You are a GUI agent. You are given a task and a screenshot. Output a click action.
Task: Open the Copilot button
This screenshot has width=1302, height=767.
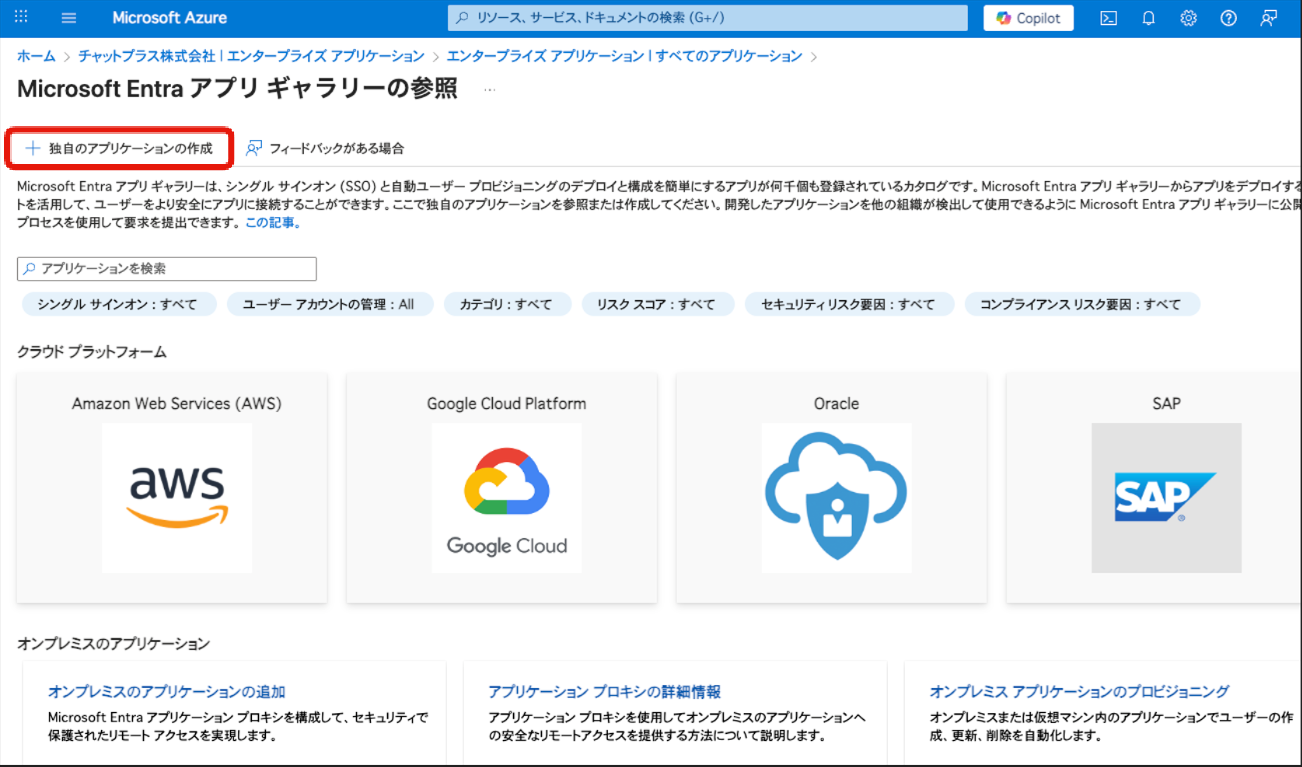click(x=1028, y=18)
